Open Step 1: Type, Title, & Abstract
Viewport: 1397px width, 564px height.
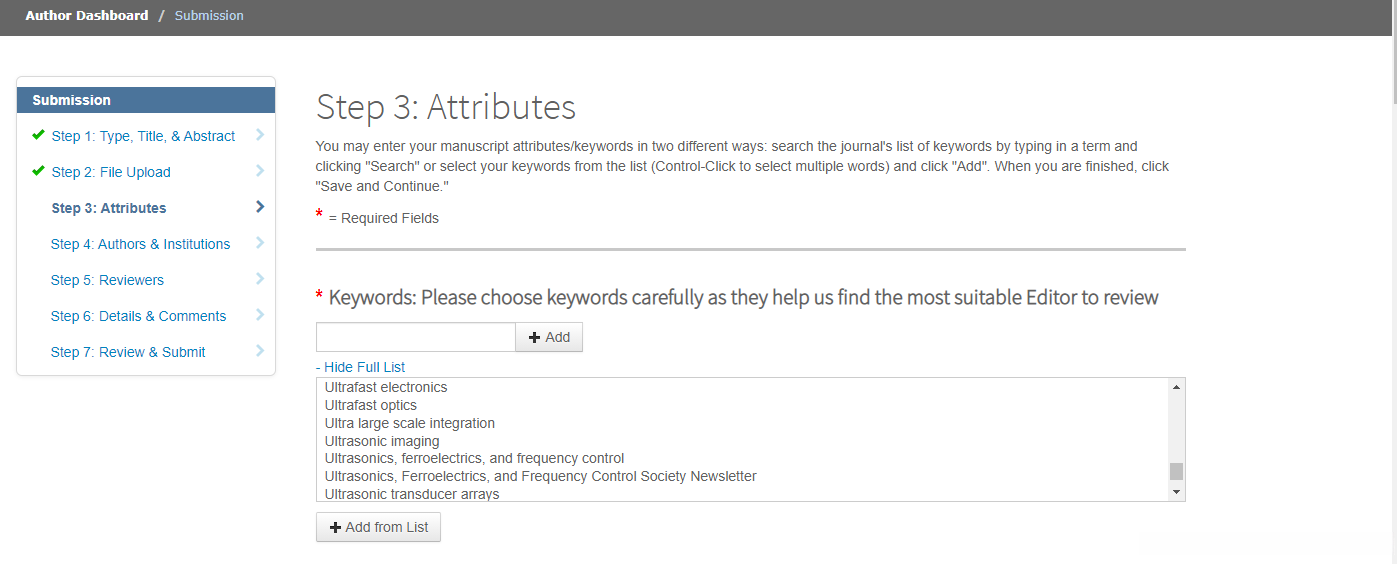click(x=143, y=136)
